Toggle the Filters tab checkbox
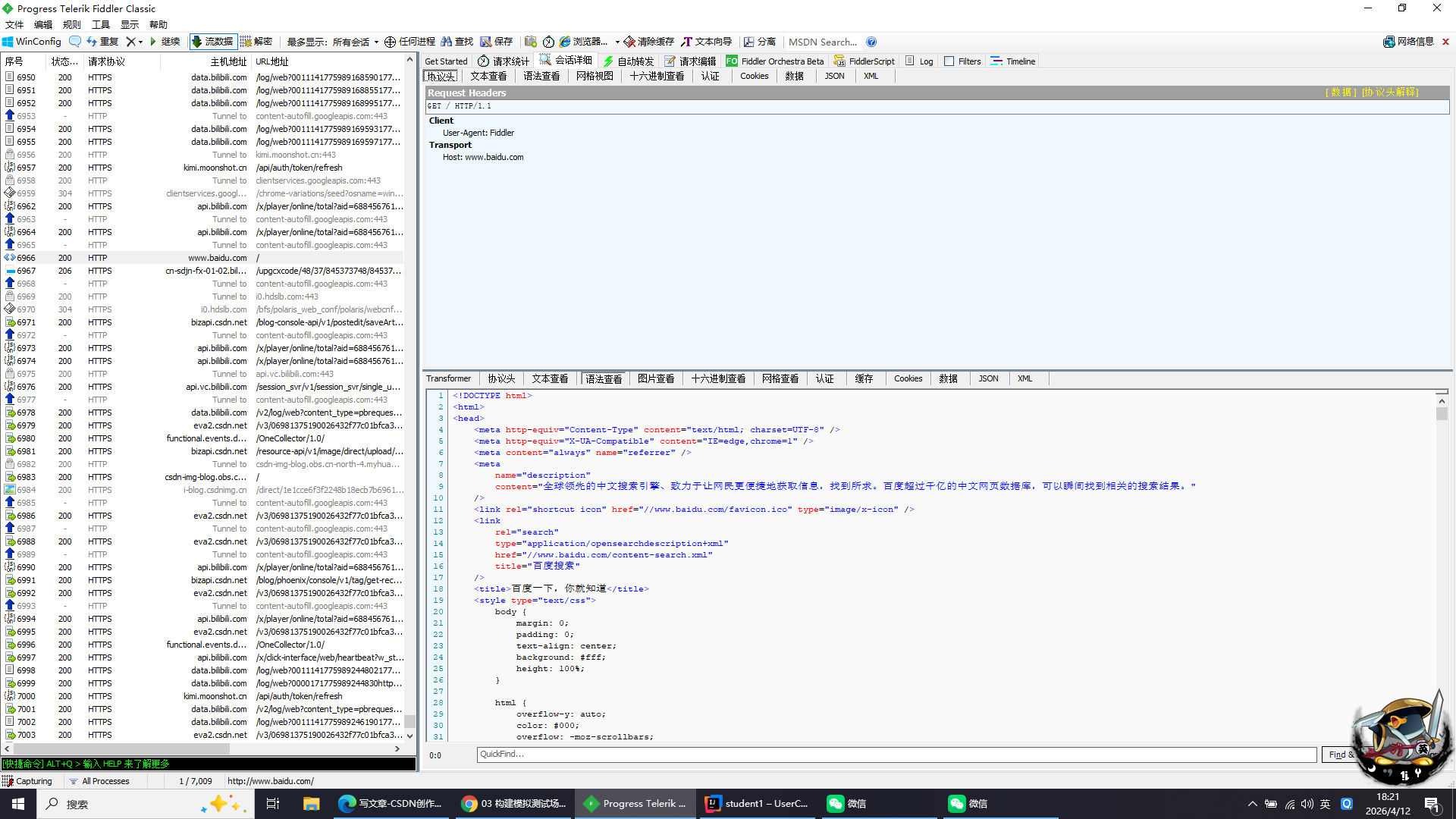Screen dimensions: 1456x819 click(949, 61)
